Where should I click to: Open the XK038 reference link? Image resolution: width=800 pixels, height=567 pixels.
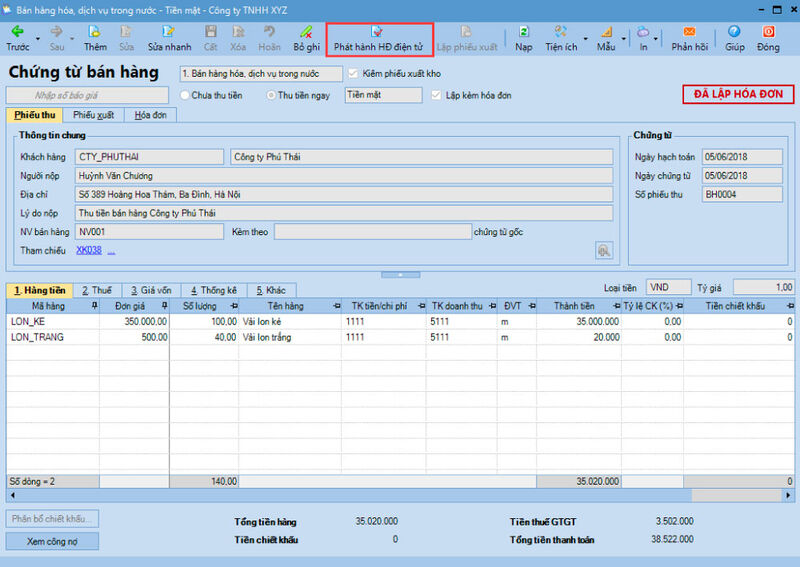[x=89, y=250]
